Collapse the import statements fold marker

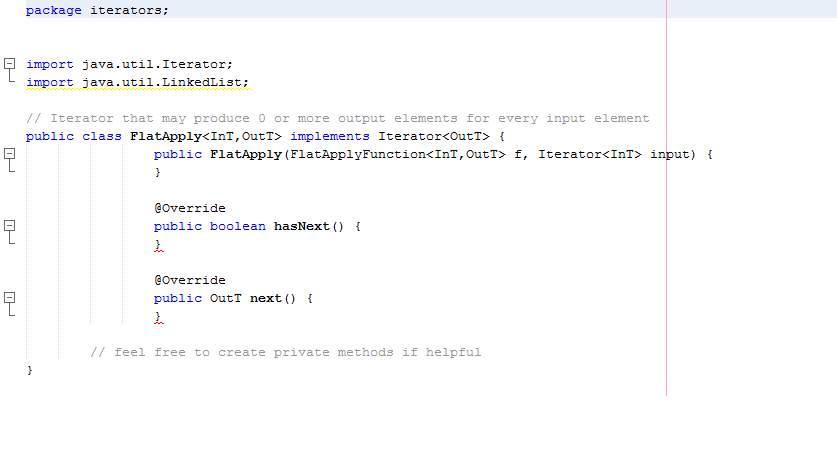(x=10, y=64)
